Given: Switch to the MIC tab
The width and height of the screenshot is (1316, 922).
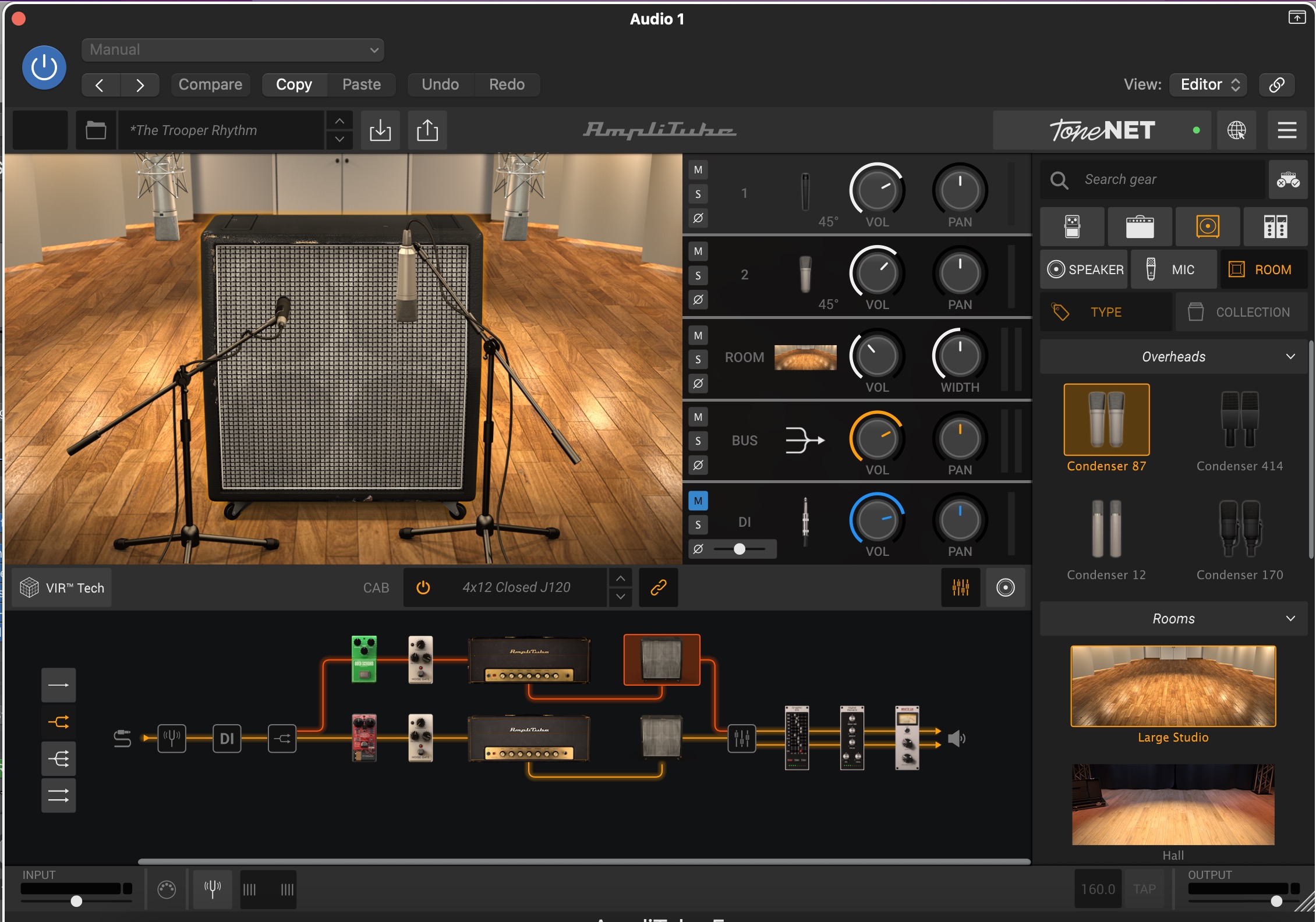Looking at the screenshot, I should [1173, 269].
